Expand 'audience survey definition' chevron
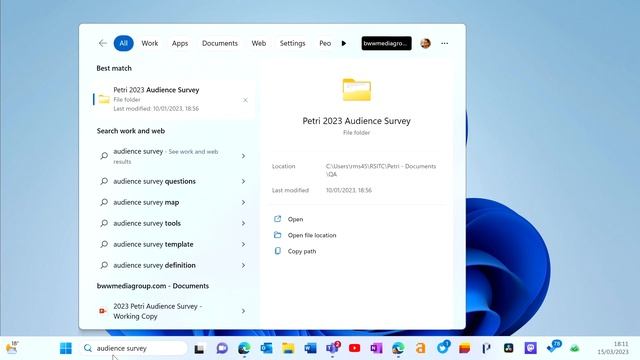Viewport: 640px width, 360px height. (243, 265)
